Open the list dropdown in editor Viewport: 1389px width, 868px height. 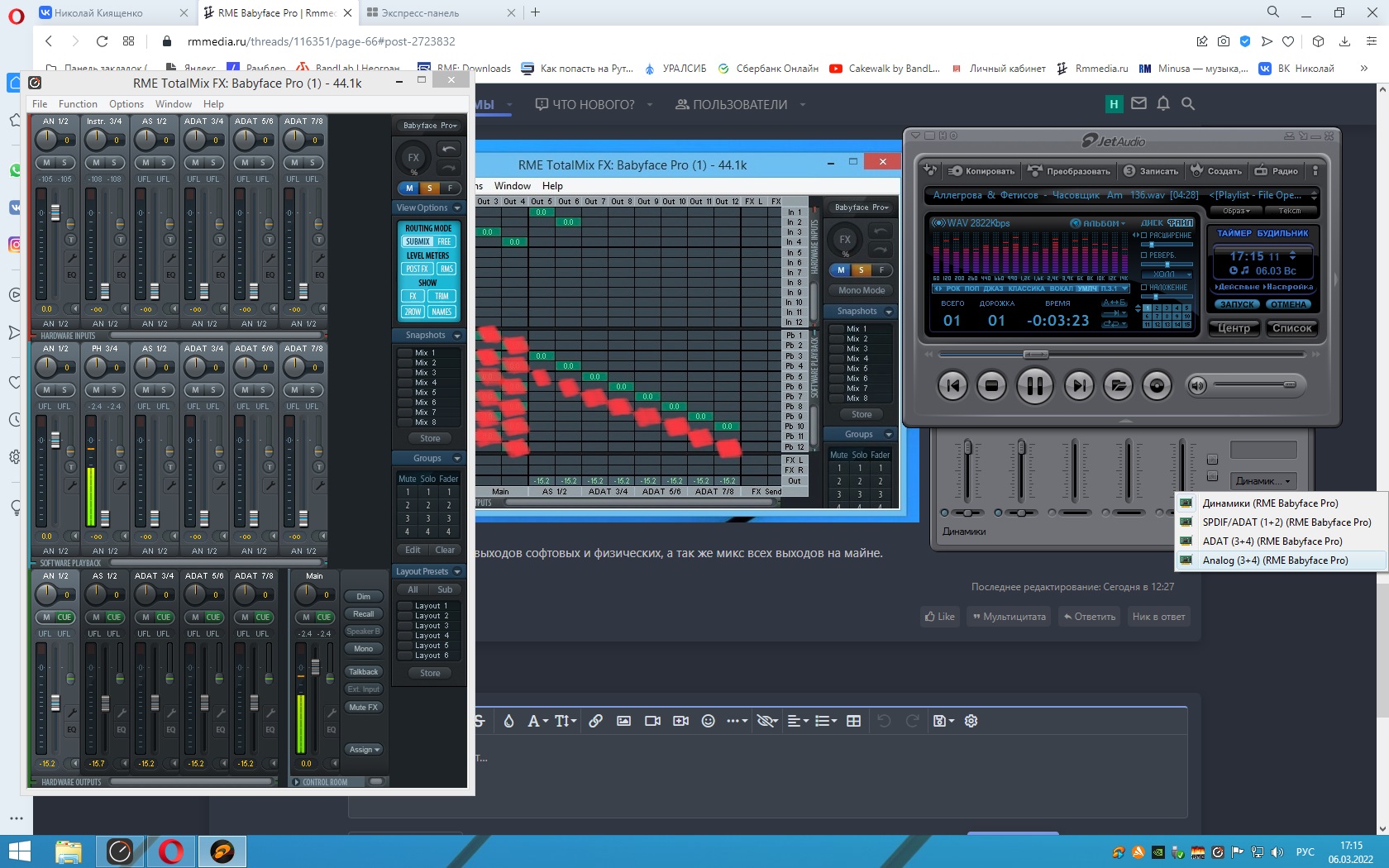pos(826,721)
